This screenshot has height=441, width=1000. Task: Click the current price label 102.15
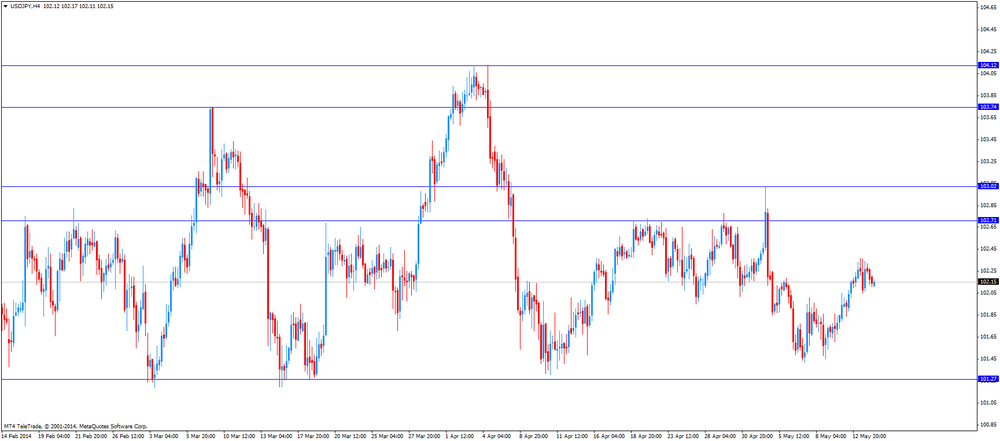988,281
